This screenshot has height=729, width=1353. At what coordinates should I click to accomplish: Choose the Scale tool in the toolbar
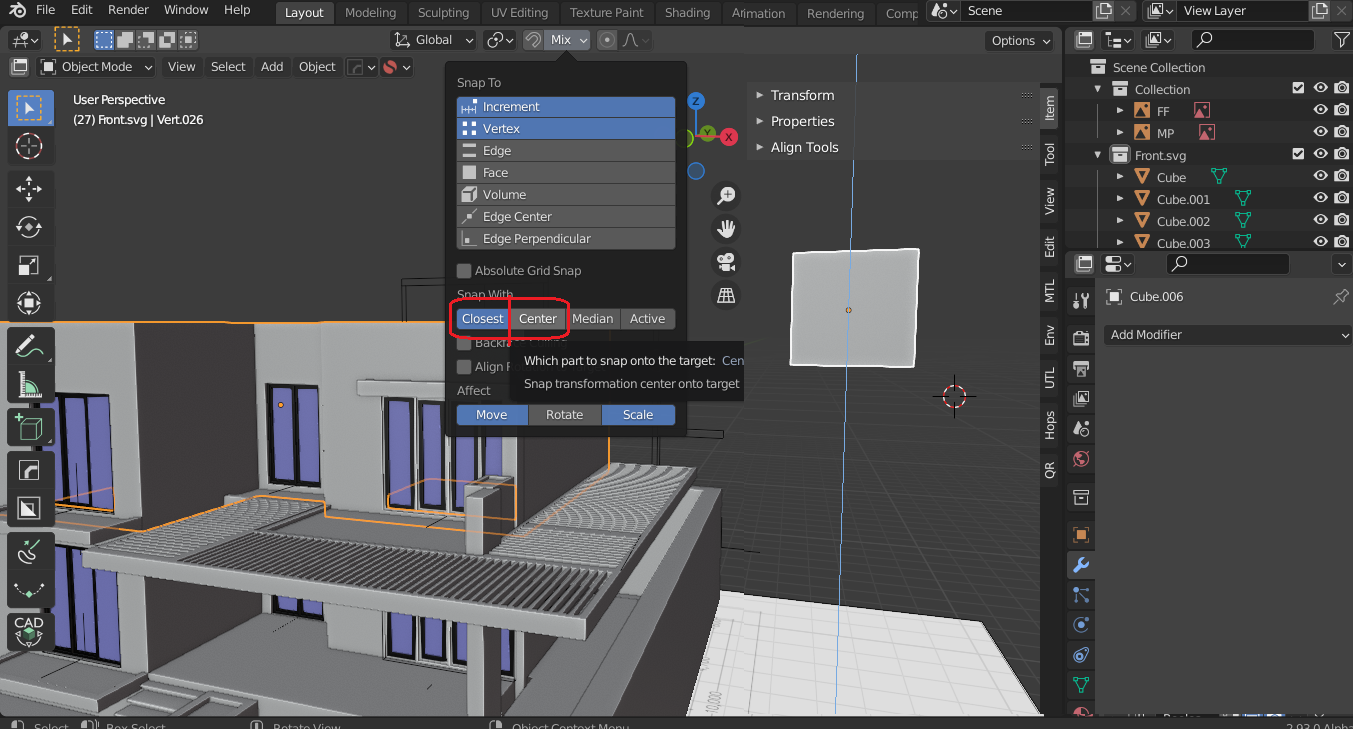(x=29, y=265)
